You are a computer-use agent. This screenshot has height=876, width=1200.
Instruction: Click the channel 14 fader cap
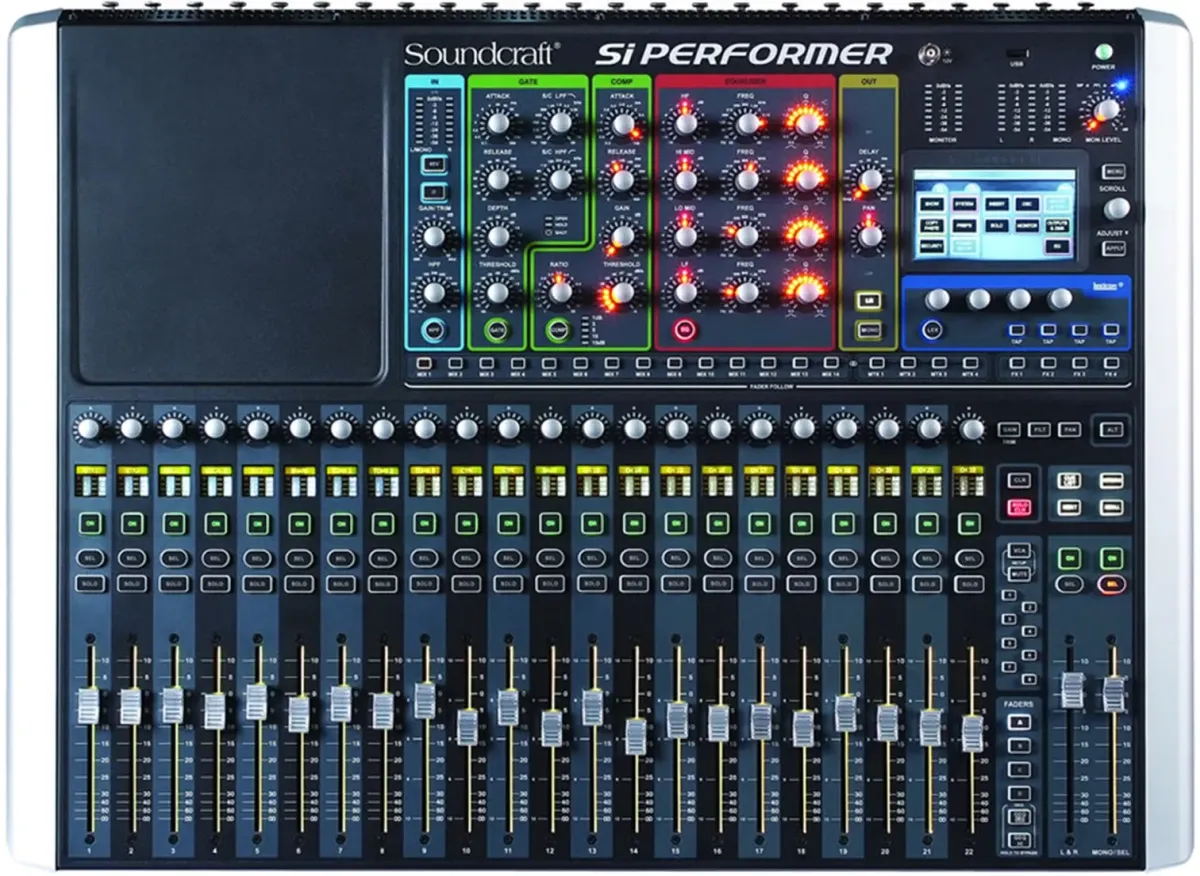coord(635,736)
